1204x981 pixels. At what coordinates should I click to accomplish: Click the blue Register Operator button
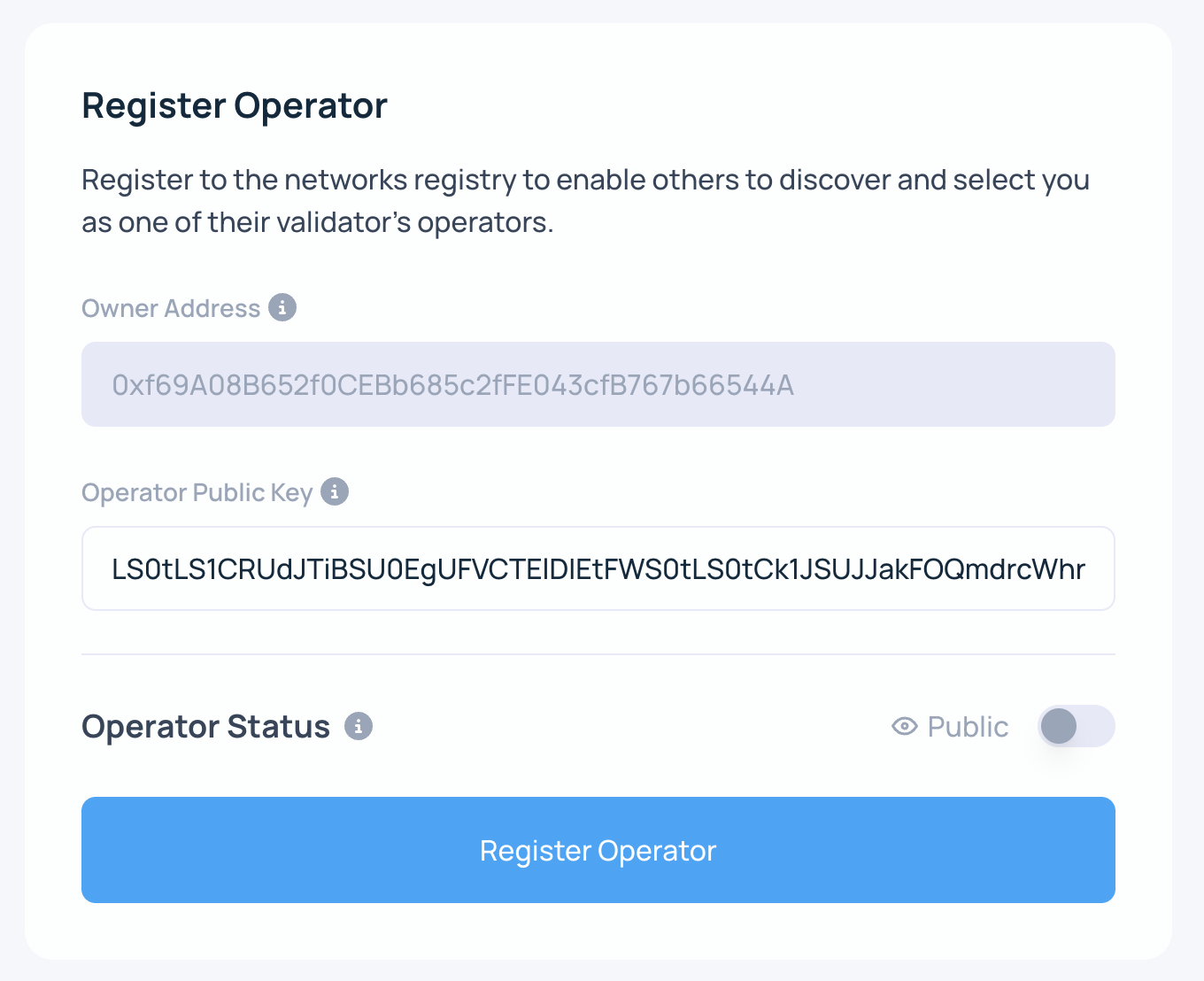pyautogui.click(x=598, y=850)
